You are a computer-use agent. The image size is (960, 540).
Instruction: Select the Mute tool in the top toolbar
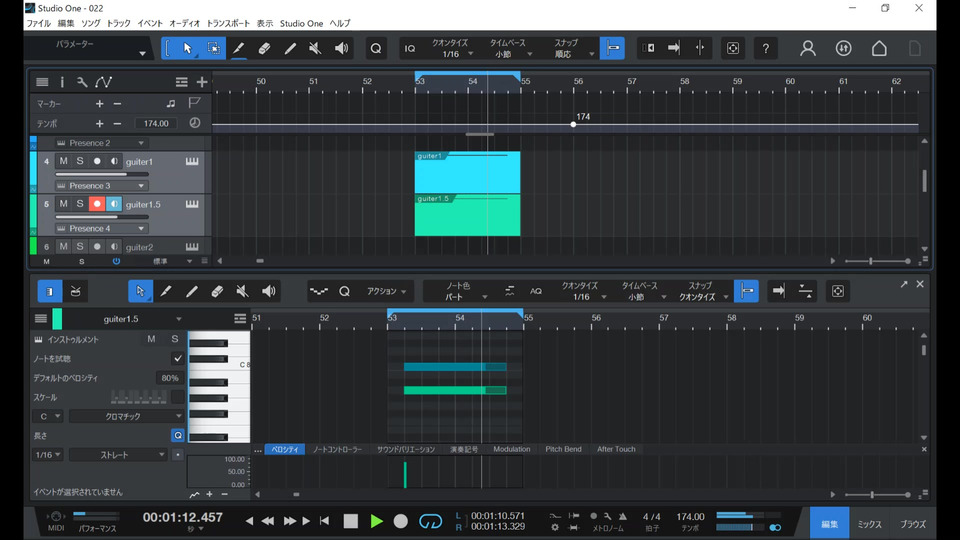click(315, 48)
